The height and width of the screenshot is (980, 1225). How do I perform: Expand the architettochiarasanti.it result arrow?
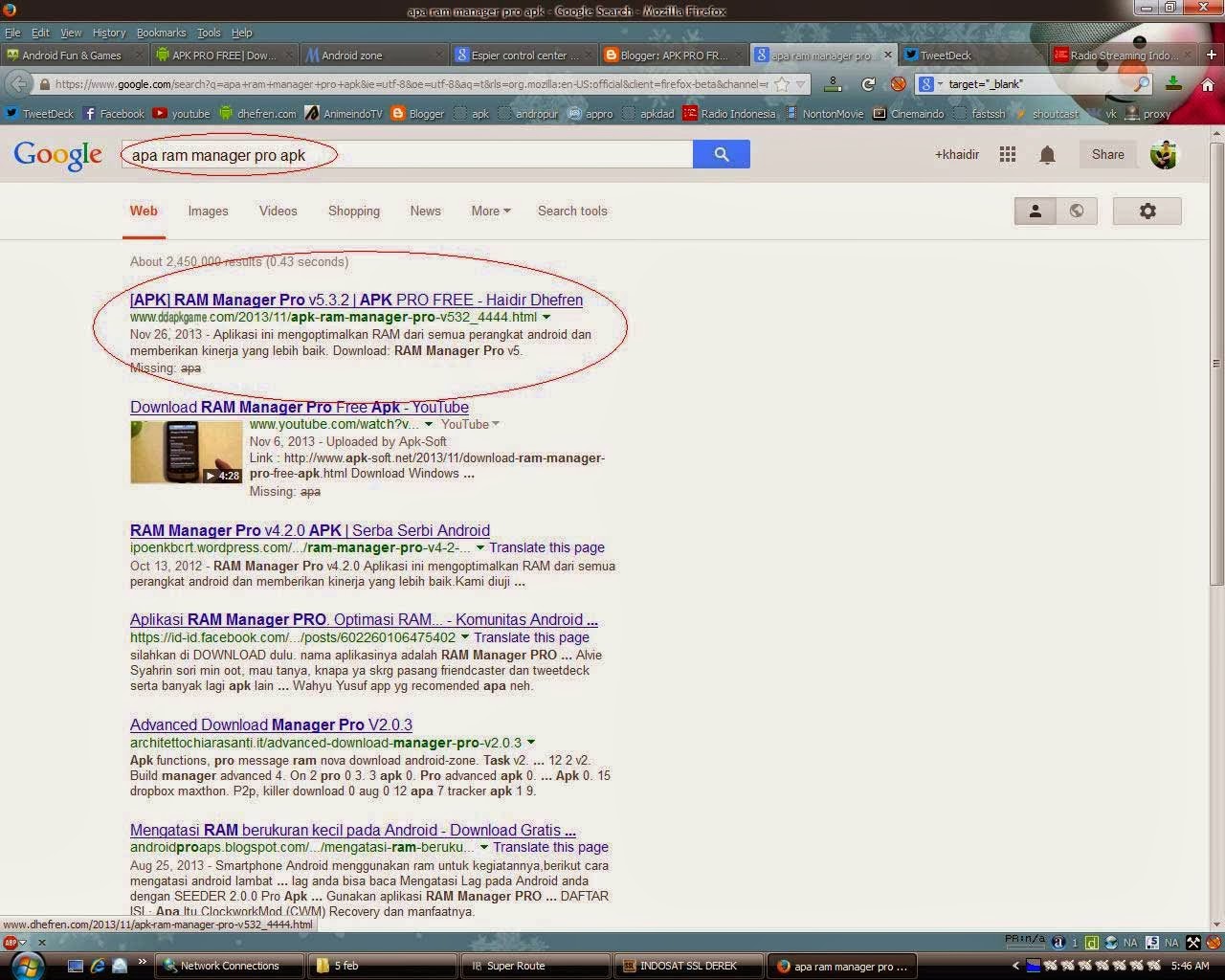(531, 743)
